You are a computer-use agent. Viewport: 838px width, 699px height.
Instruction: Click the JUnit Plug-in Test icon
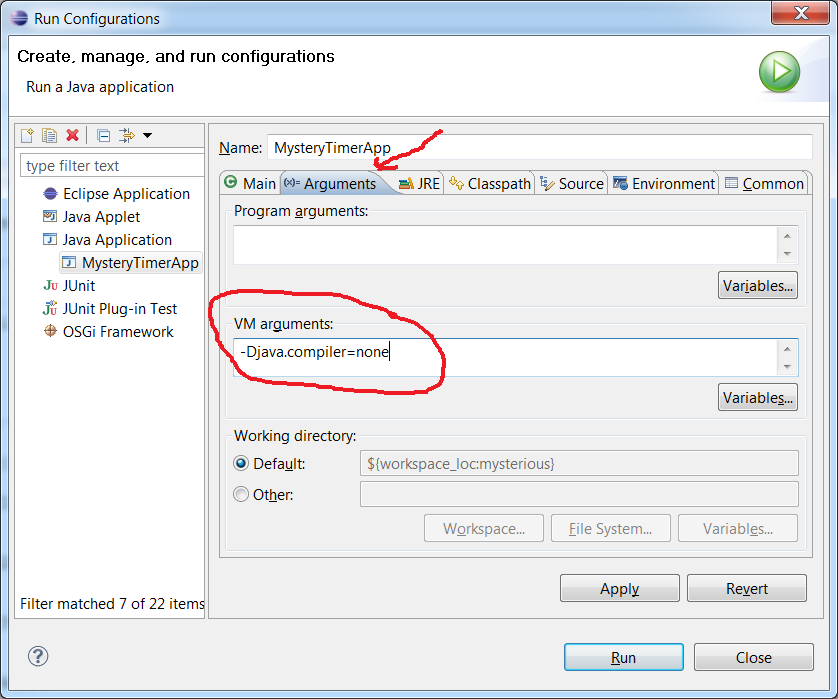50,308
